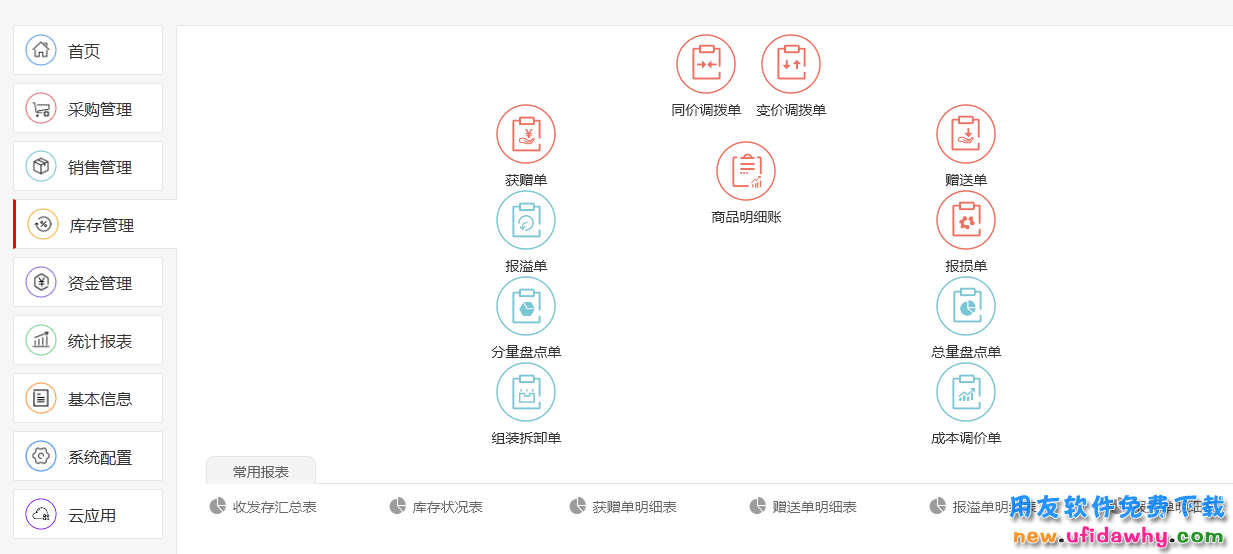Launch the 总量盘点单 icon

966,306
